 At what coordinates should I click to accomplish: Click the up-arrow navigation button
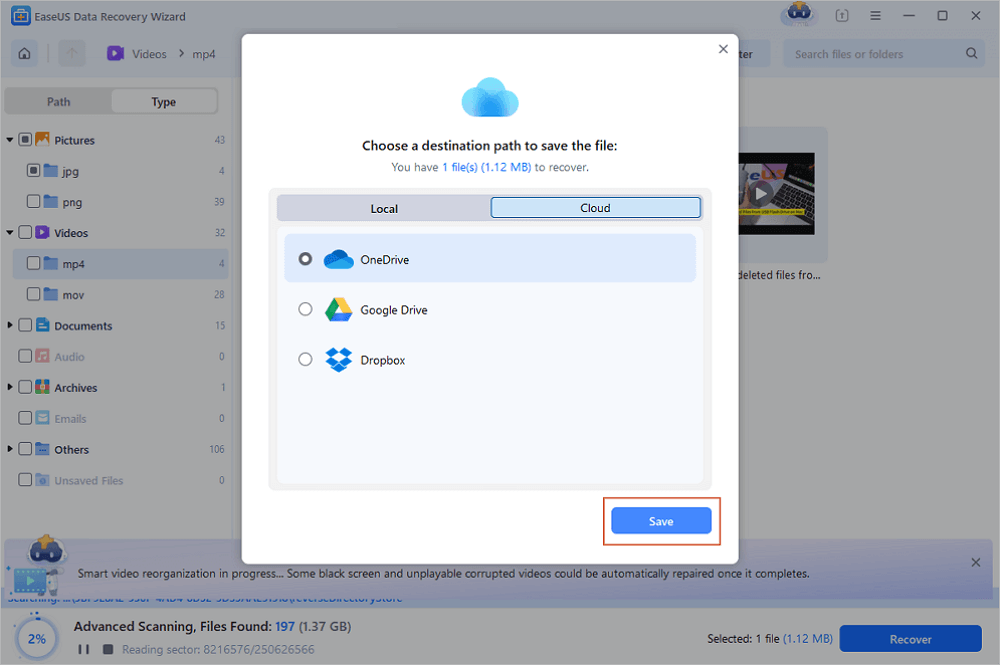[x=72, y=54]
